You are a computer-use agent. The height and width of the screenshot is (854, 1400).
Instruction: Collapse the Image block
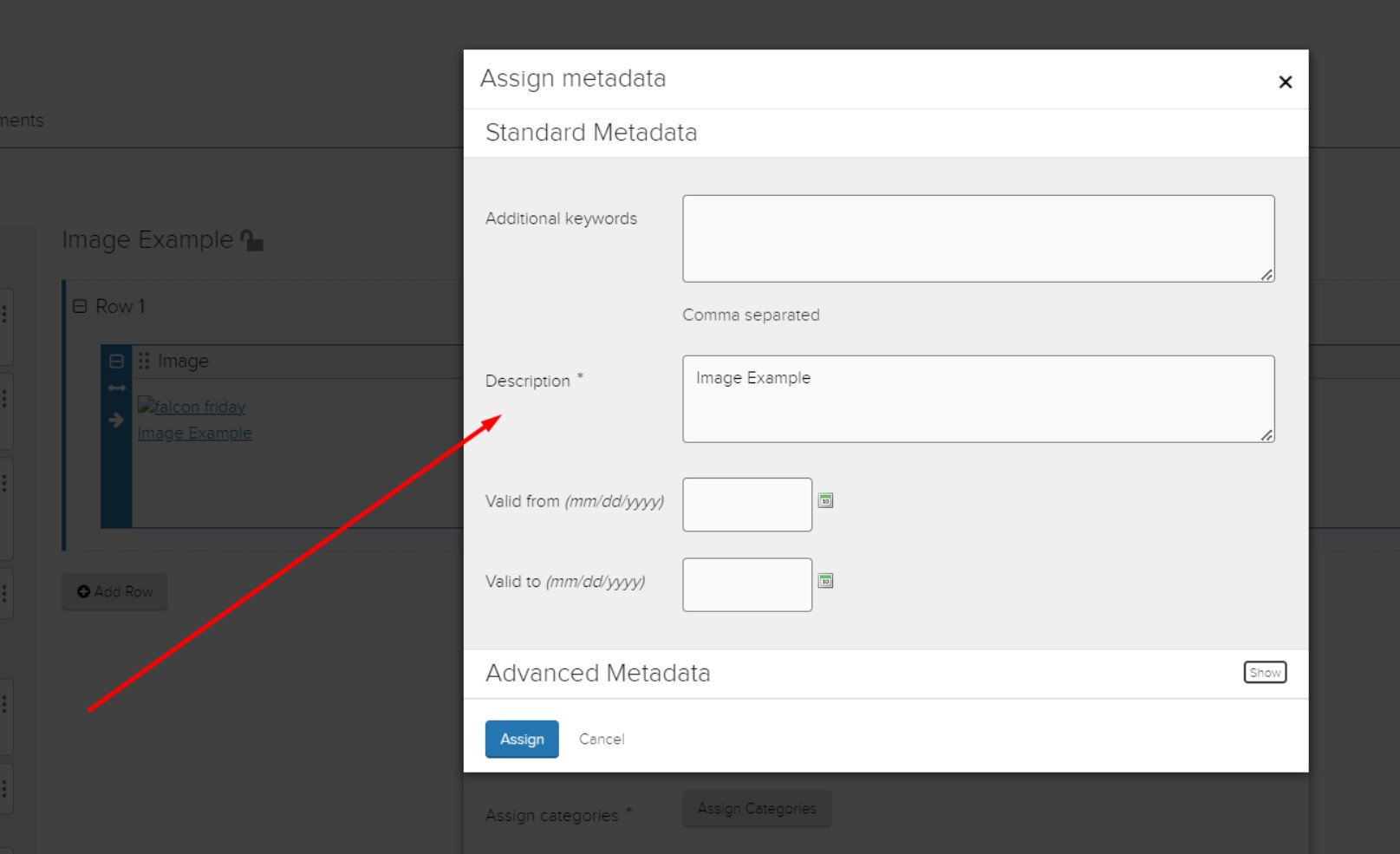pos(116,361)
